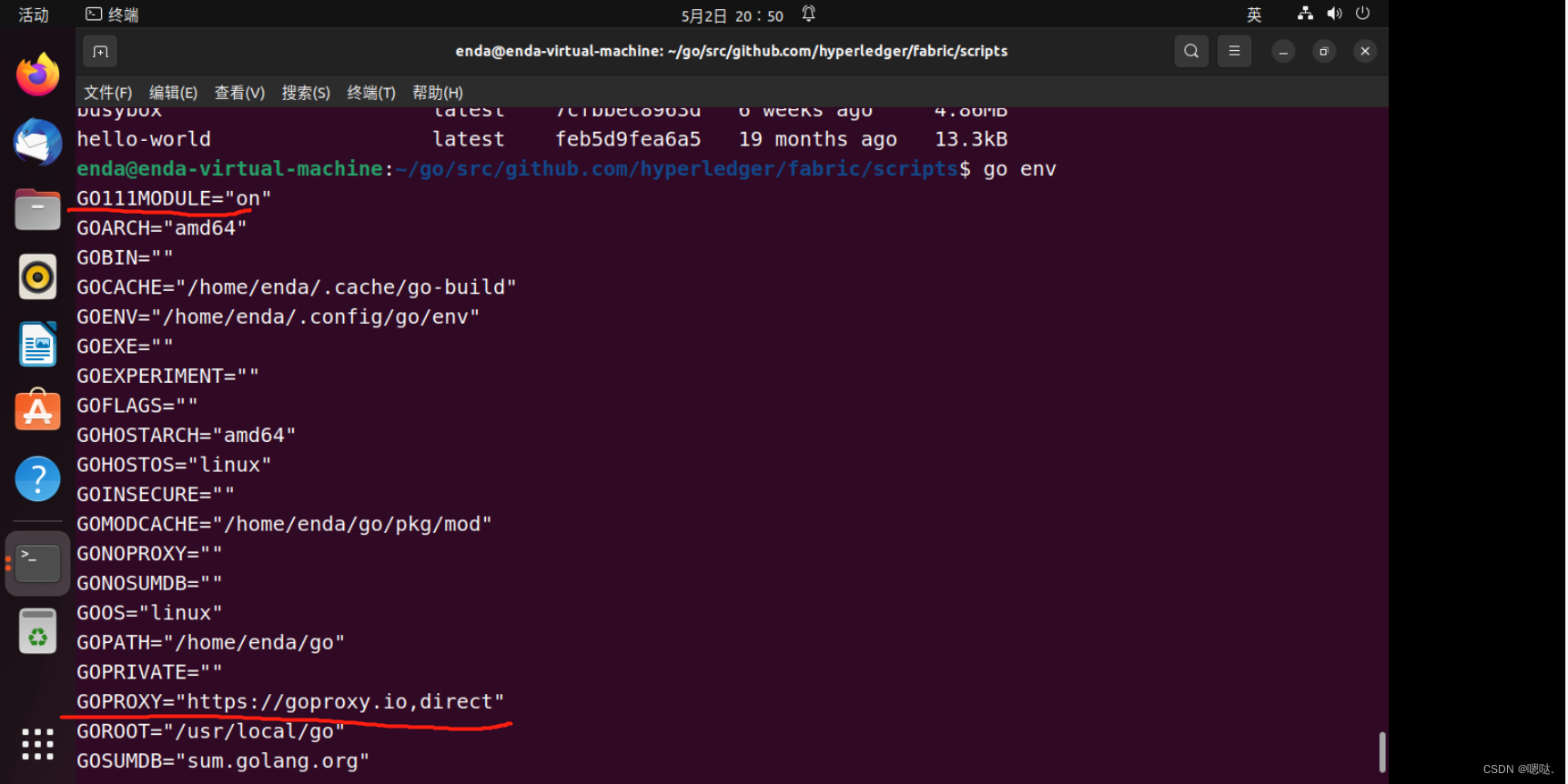Click the GO111MODULE="on" line
Image resolution: width=1568 pixels, height=784 pixels.
174,198
